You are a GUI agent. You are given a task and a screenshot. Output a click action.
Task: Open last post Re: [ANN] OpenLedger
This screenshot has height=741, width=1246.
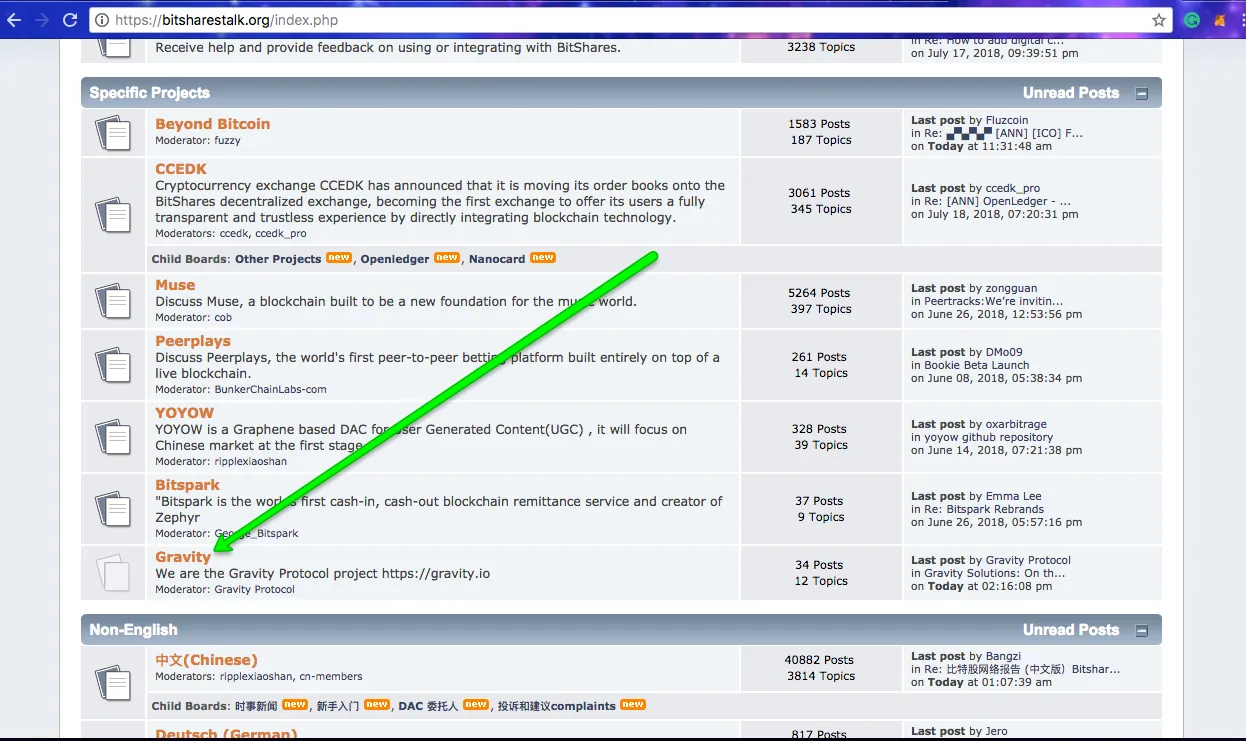997,201
